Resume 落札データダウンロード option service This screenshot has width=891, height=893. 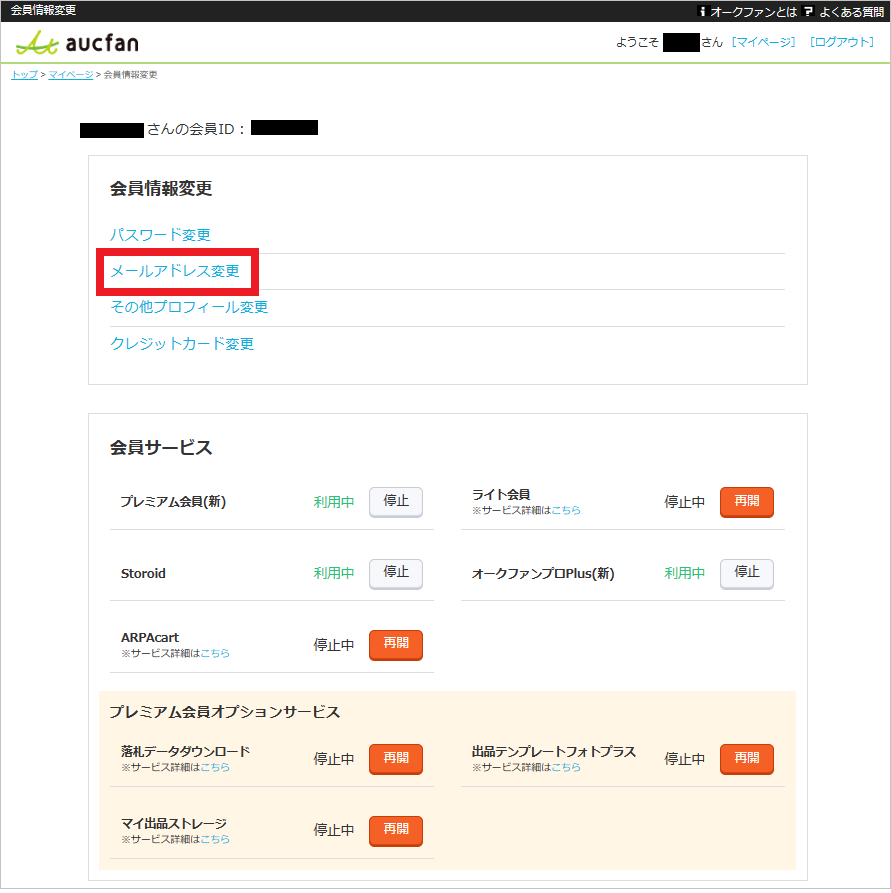pos(395,759)
